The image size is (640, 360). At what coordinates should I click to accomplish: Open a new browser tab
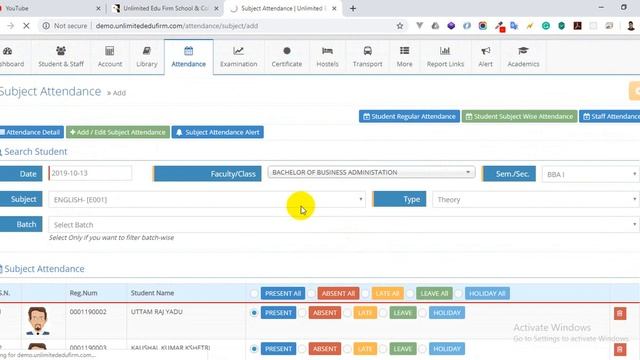pos(353,9)
